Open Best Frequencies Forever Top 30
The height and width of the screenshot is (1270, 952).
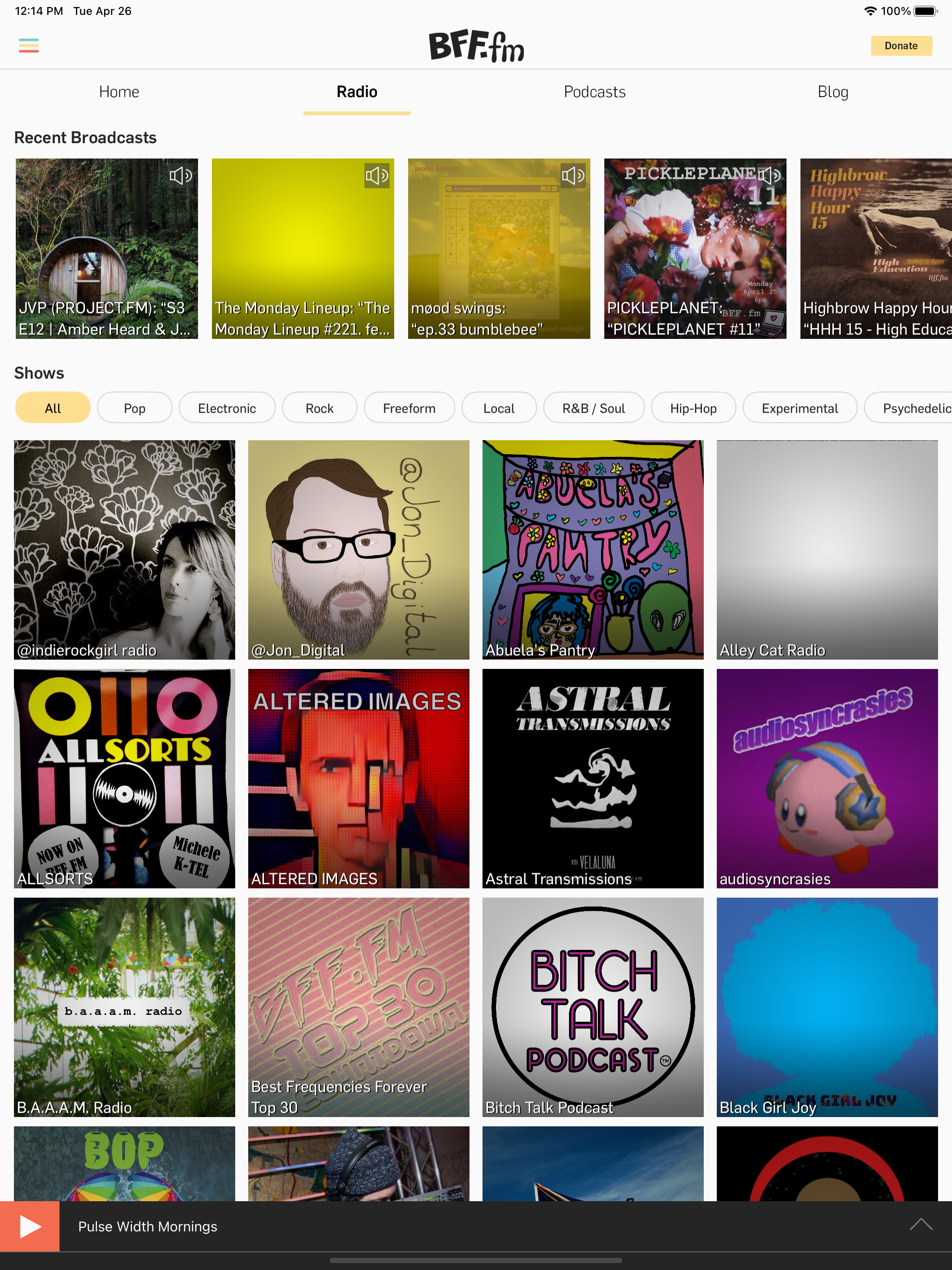[x=358, y=1007]
